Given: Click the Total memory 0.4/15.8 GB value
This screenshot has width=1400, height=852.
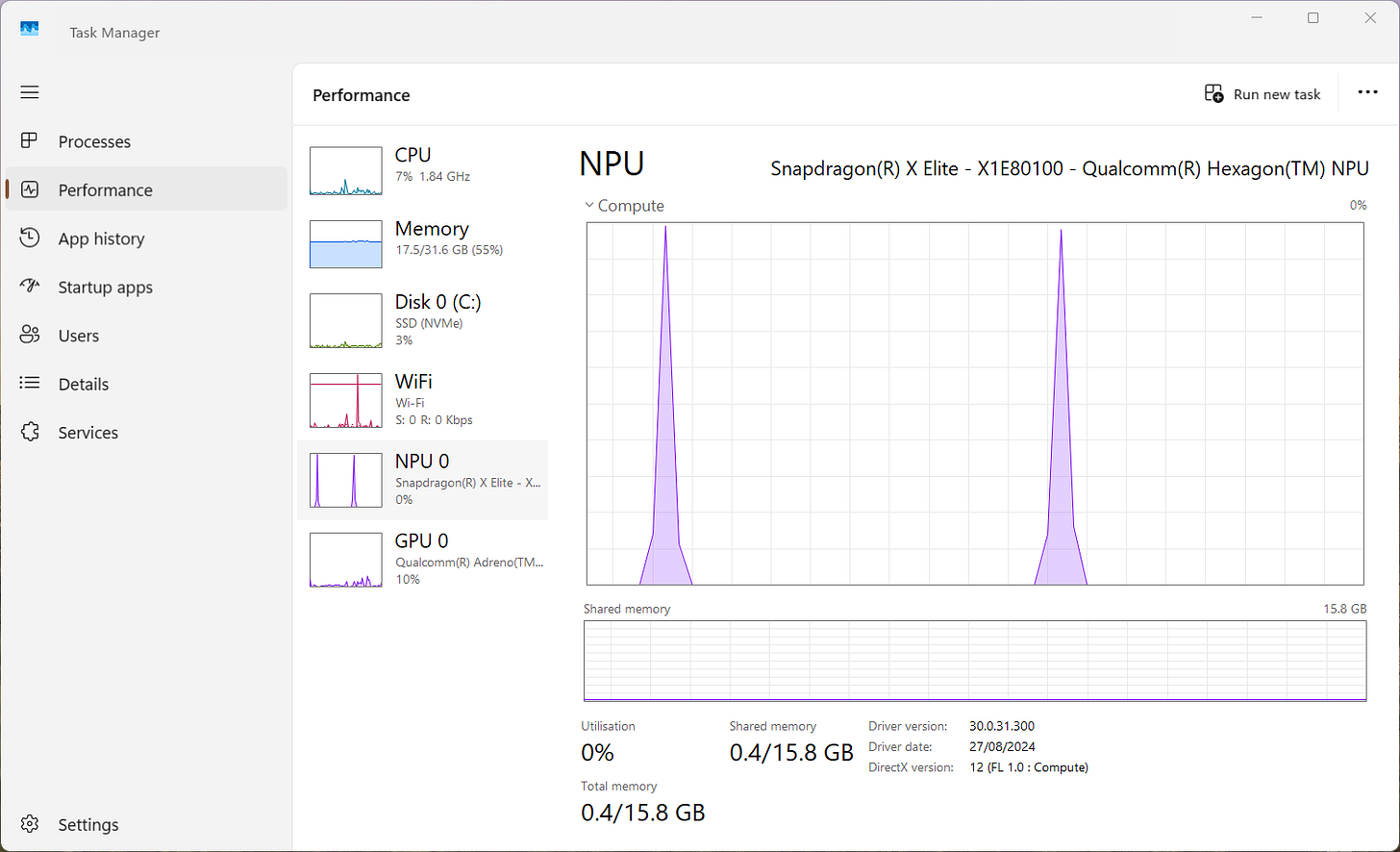Looking at the screenshot, I should tap(643, 813).
